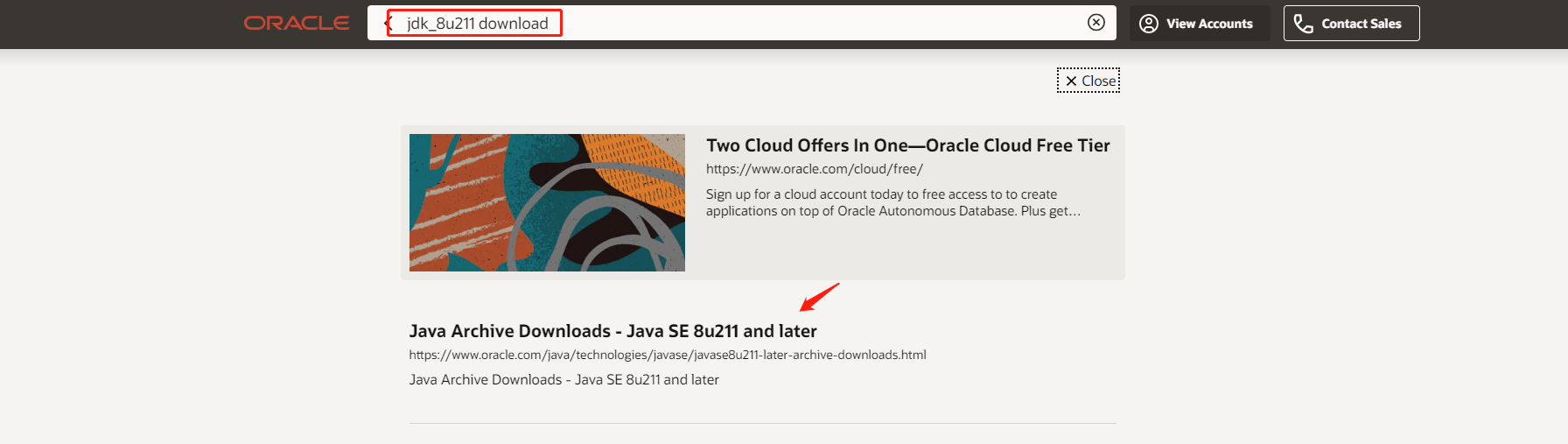This screenshot has height=444, width=1568.
Task: Open the Oracle Cloud Free Tier artwork thumbnail
Action: pos(547,202)
